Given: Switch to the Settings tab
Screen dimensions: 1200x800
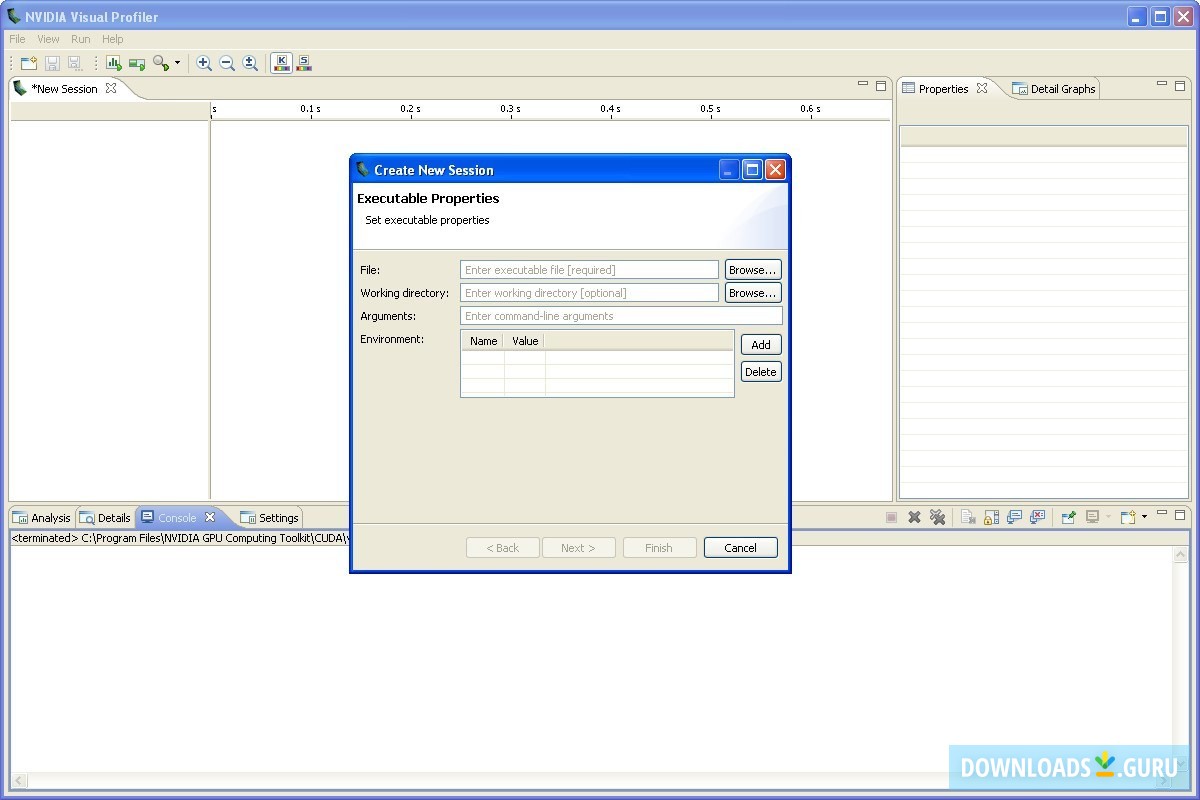Looking at the screenshot, I should [x=269, y=517].
